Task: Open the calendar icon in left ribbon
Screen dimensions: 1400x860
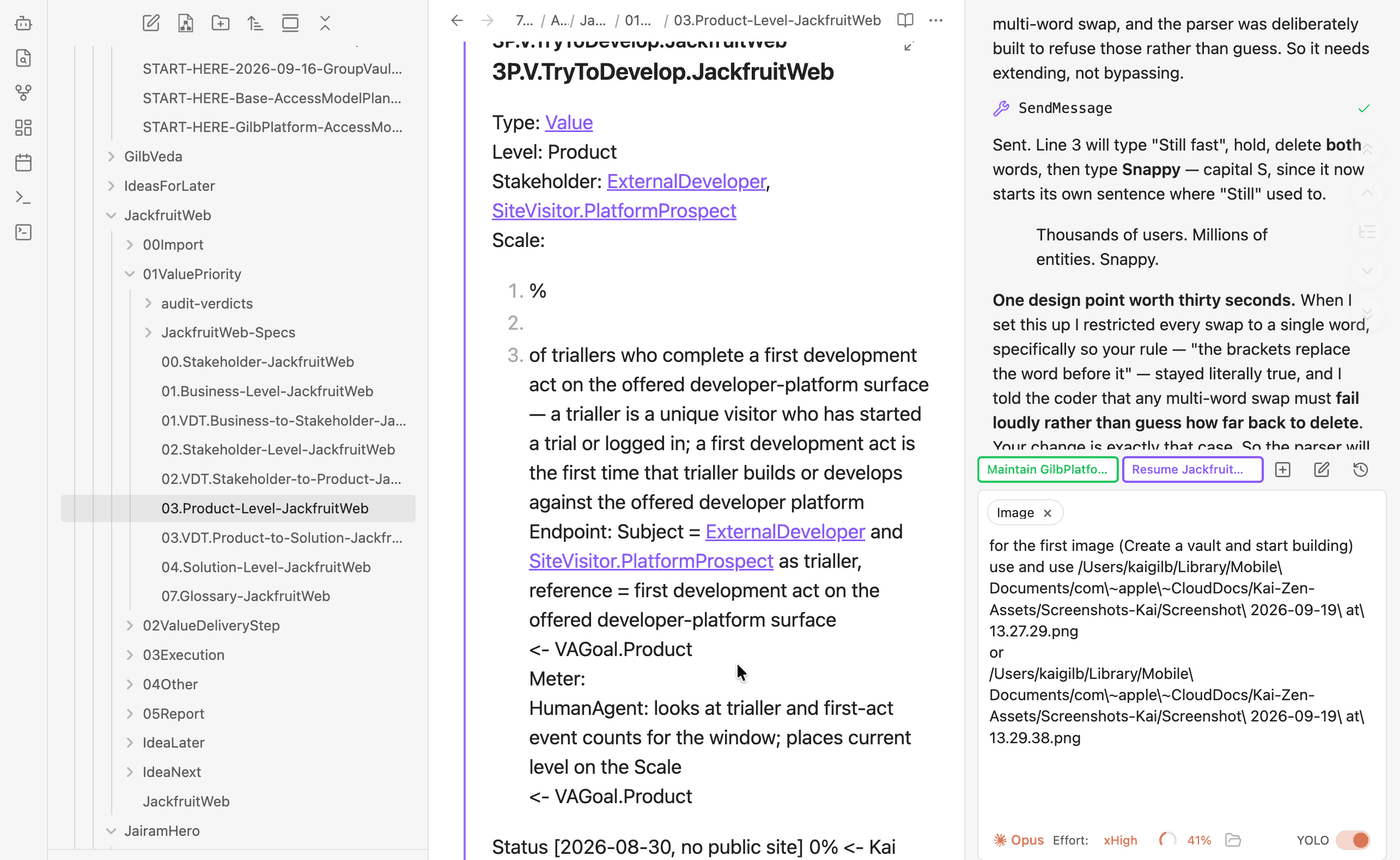Action: 24,162
